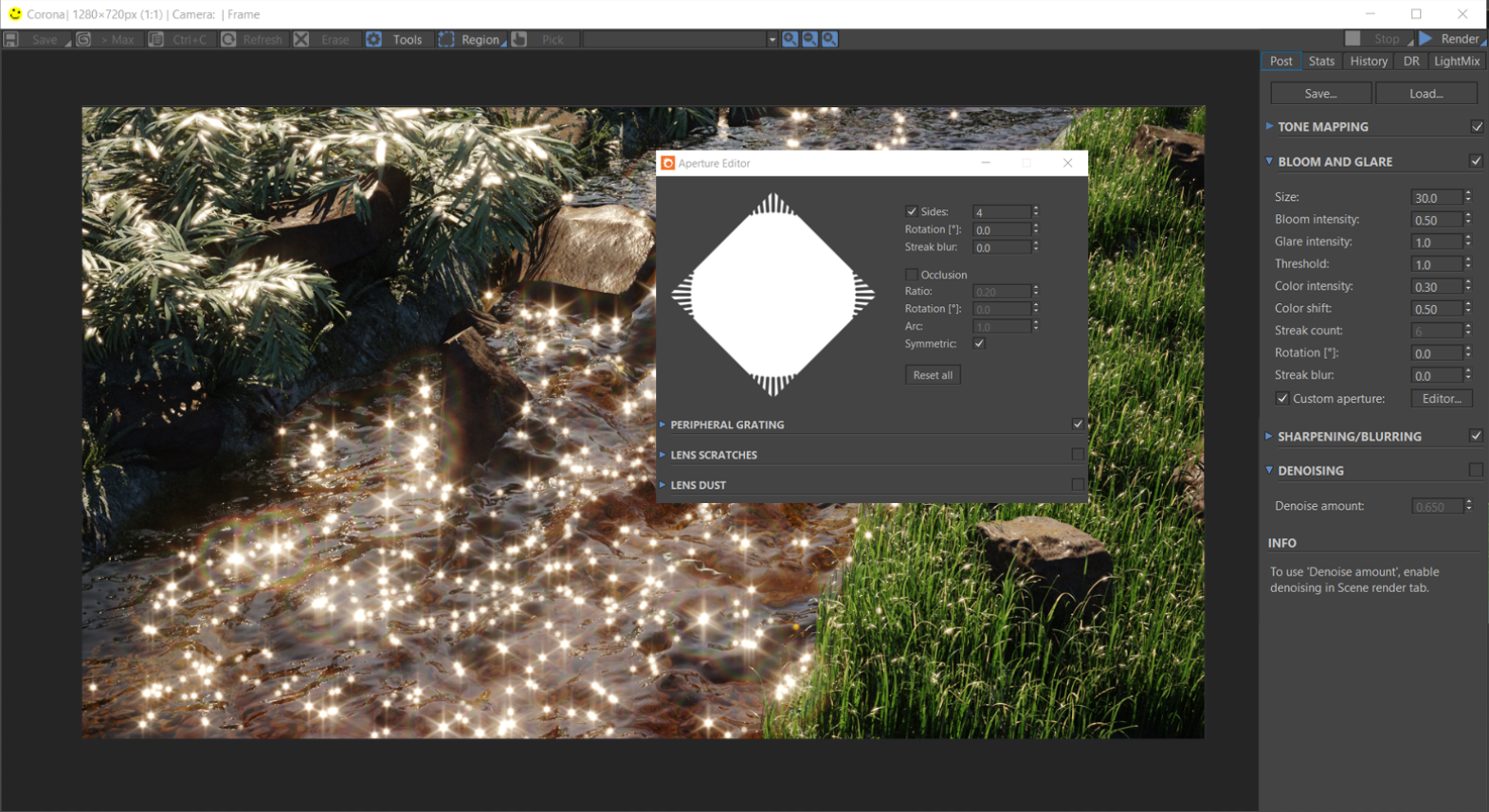
Task: Uncheck the Custom aperture checkbox
Action: 1282,399
